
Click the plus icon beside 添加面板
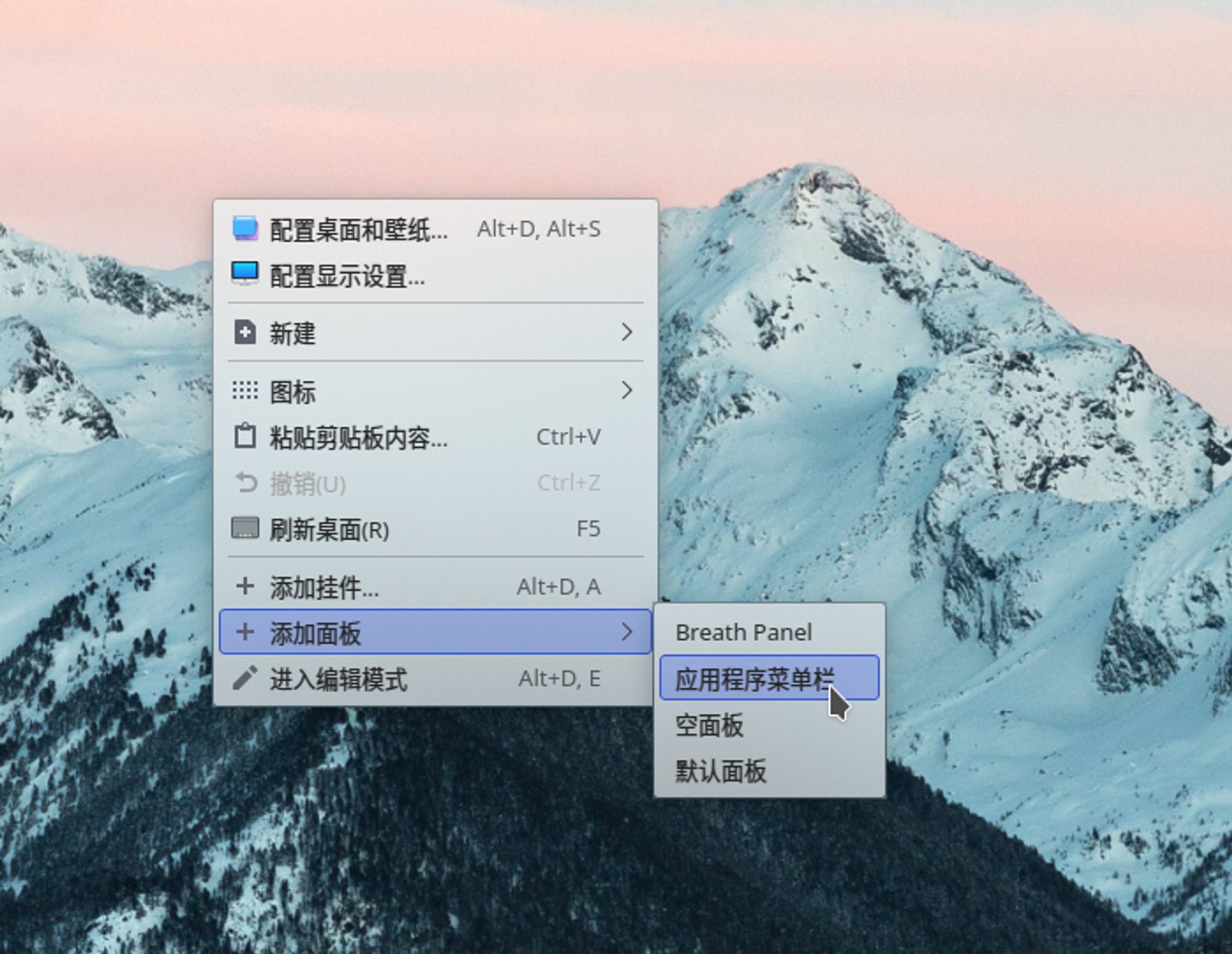tap(245, 632)
